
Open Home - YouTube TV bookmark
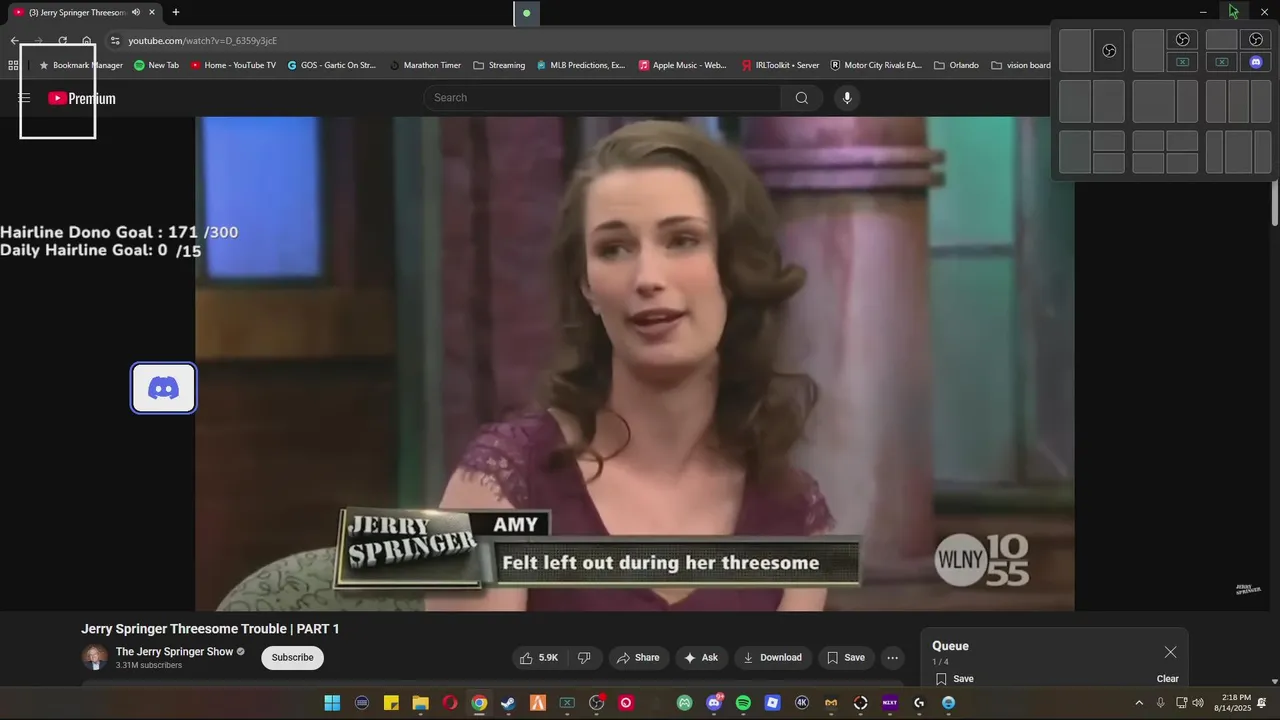233,65
